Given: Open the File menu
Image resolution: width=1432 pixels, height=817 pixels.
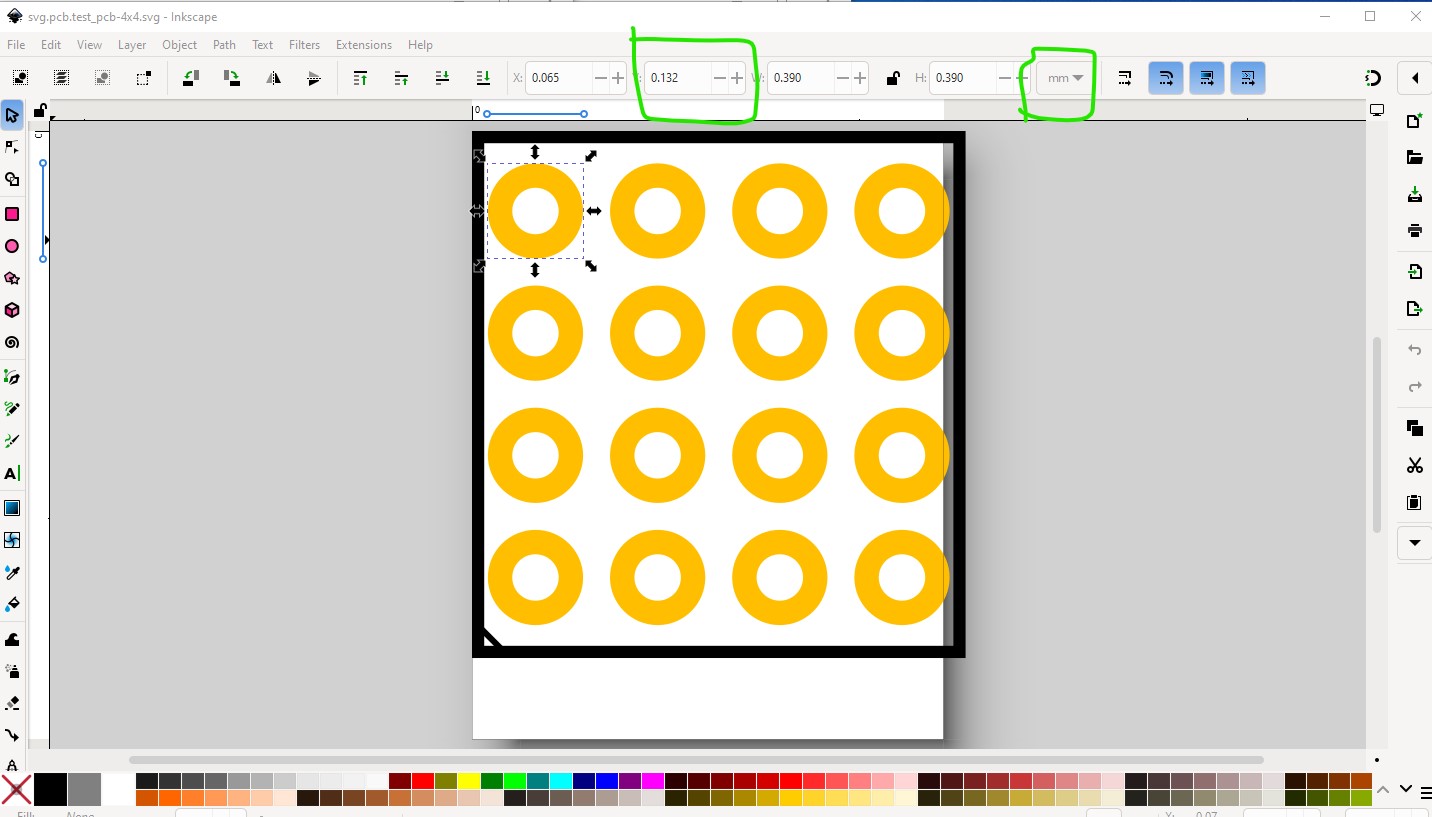Looking at the screenshot, I should pyautogui.click(x=16, y=45).
